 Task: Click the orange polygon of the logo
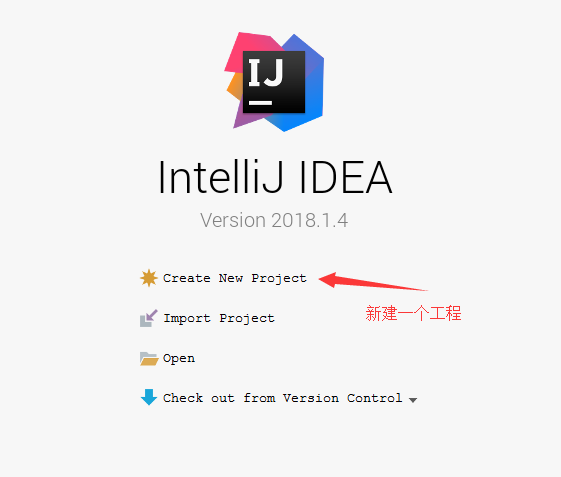pos(235,86)
